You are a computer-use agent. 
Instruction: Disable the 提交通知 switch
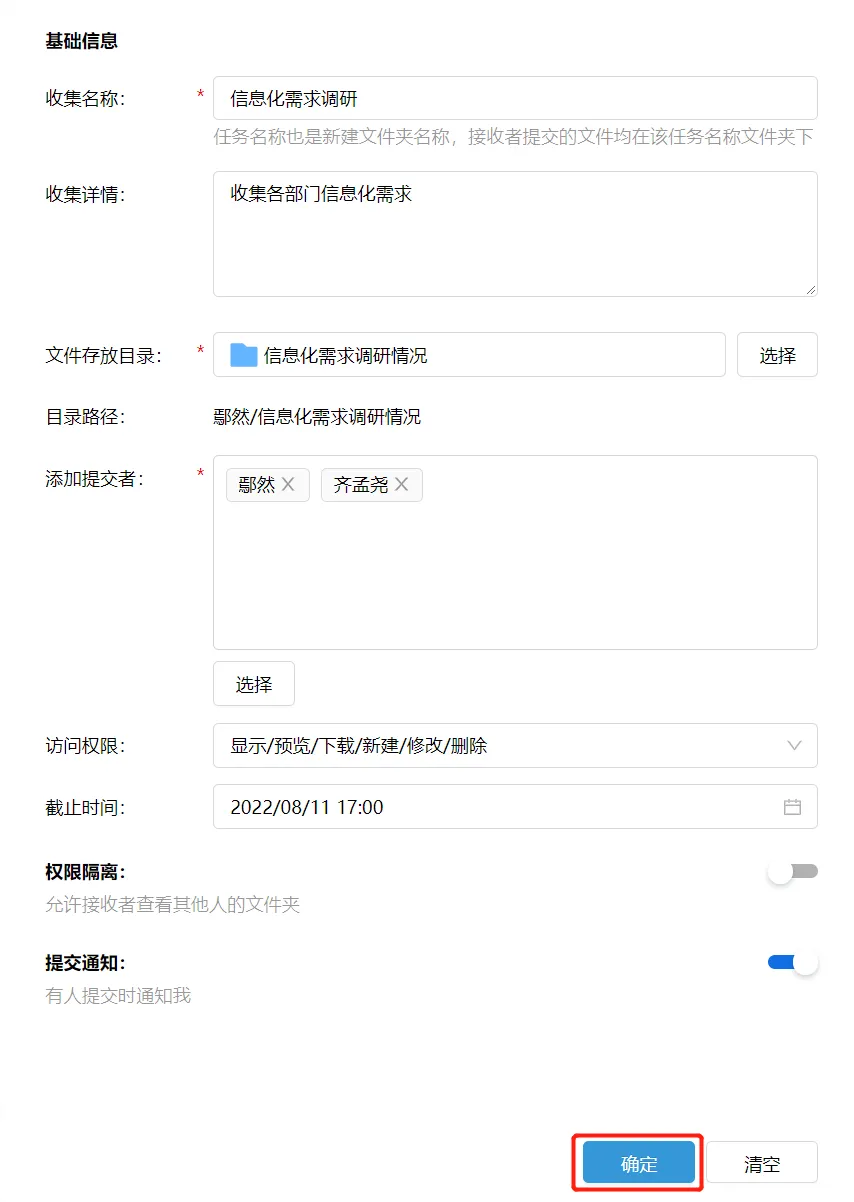click(x=793, y=963)
